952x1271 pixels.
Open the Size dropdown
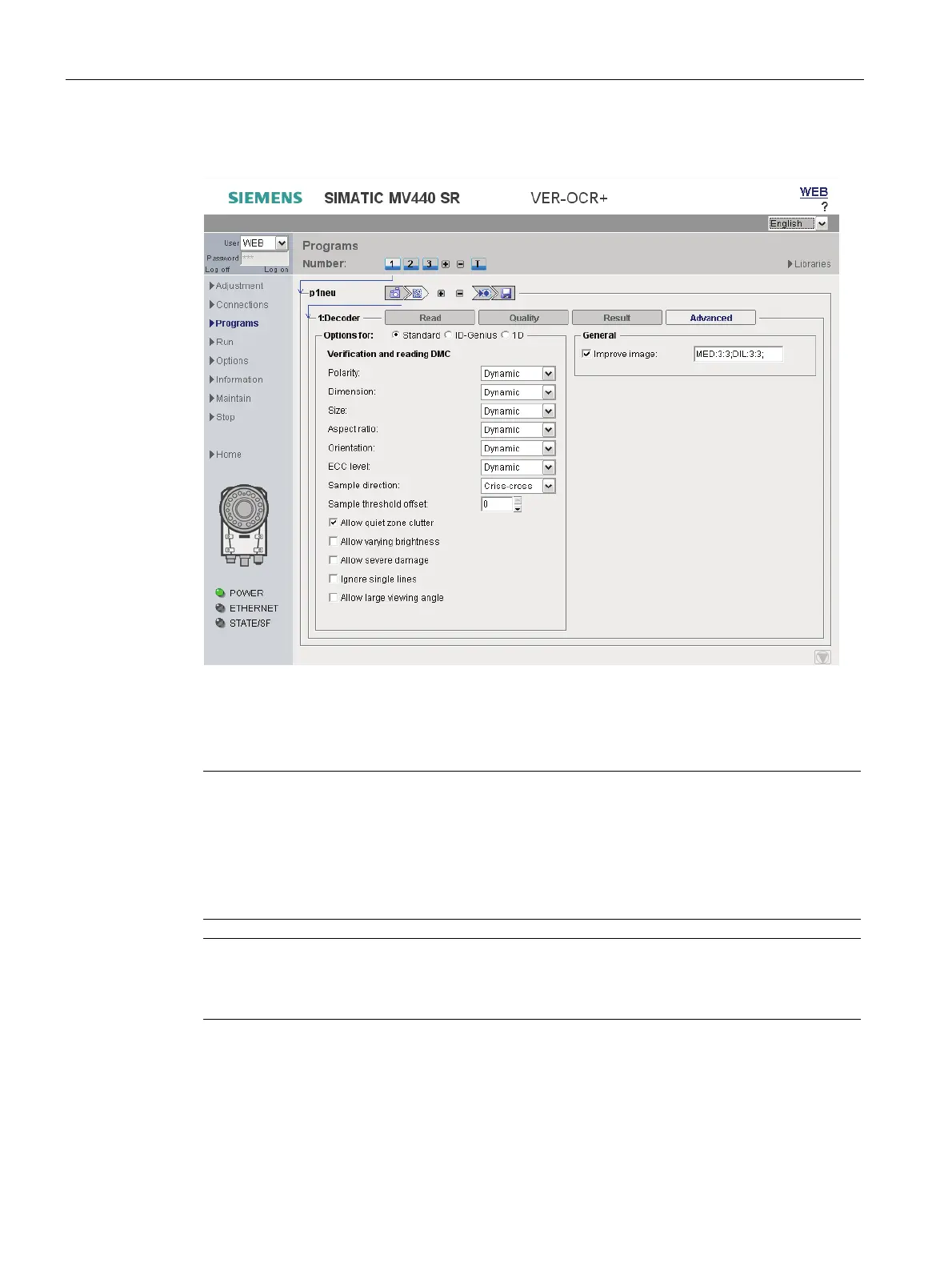coord(518,411)
